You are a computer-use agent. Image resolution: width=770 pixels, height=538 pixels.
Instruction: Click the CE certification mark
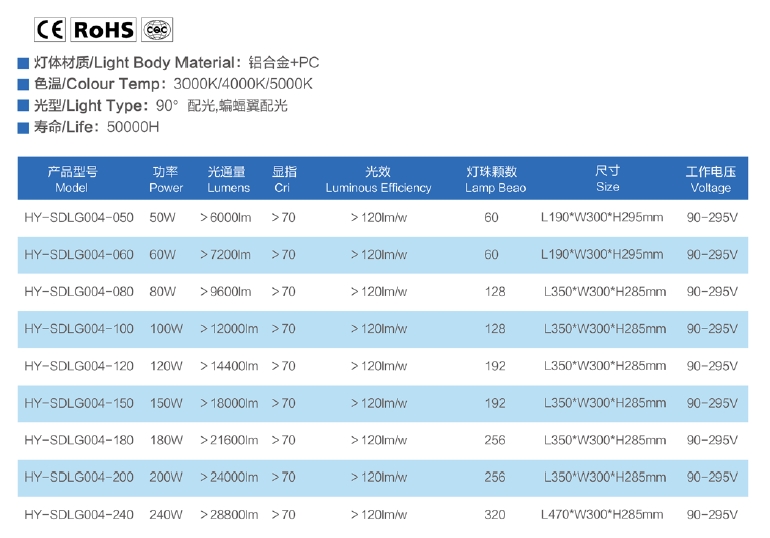pos(50,30)
